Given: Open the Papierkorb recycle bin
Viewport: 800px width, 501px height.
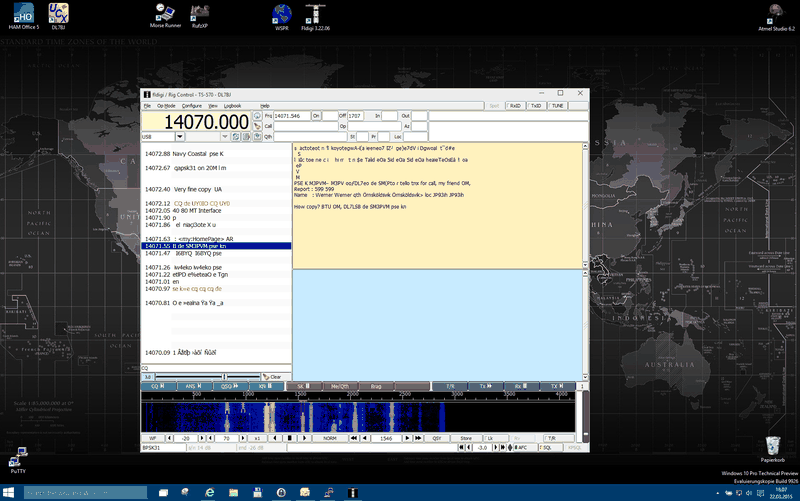Looking at the screenshot, I should 772,449.
